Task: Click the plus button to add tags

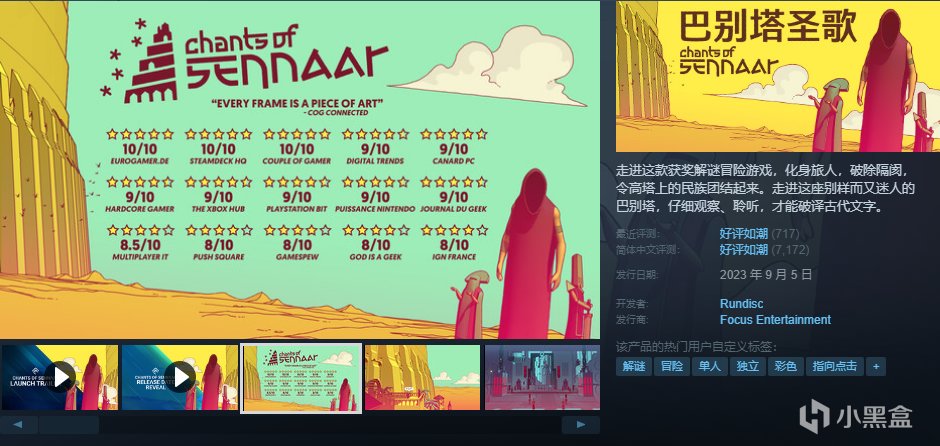Action: coord(876,366)
